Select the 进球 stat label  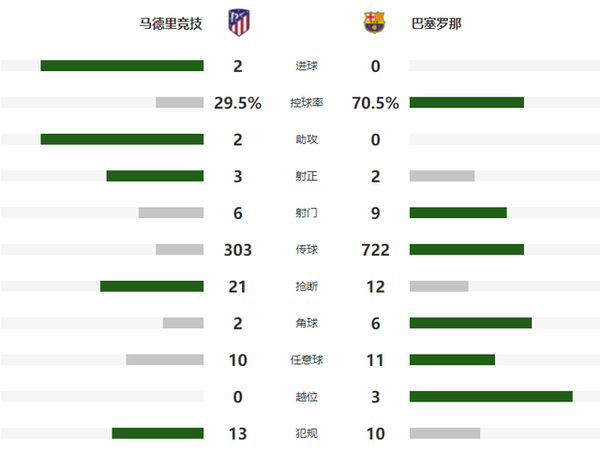pos(307,66)
